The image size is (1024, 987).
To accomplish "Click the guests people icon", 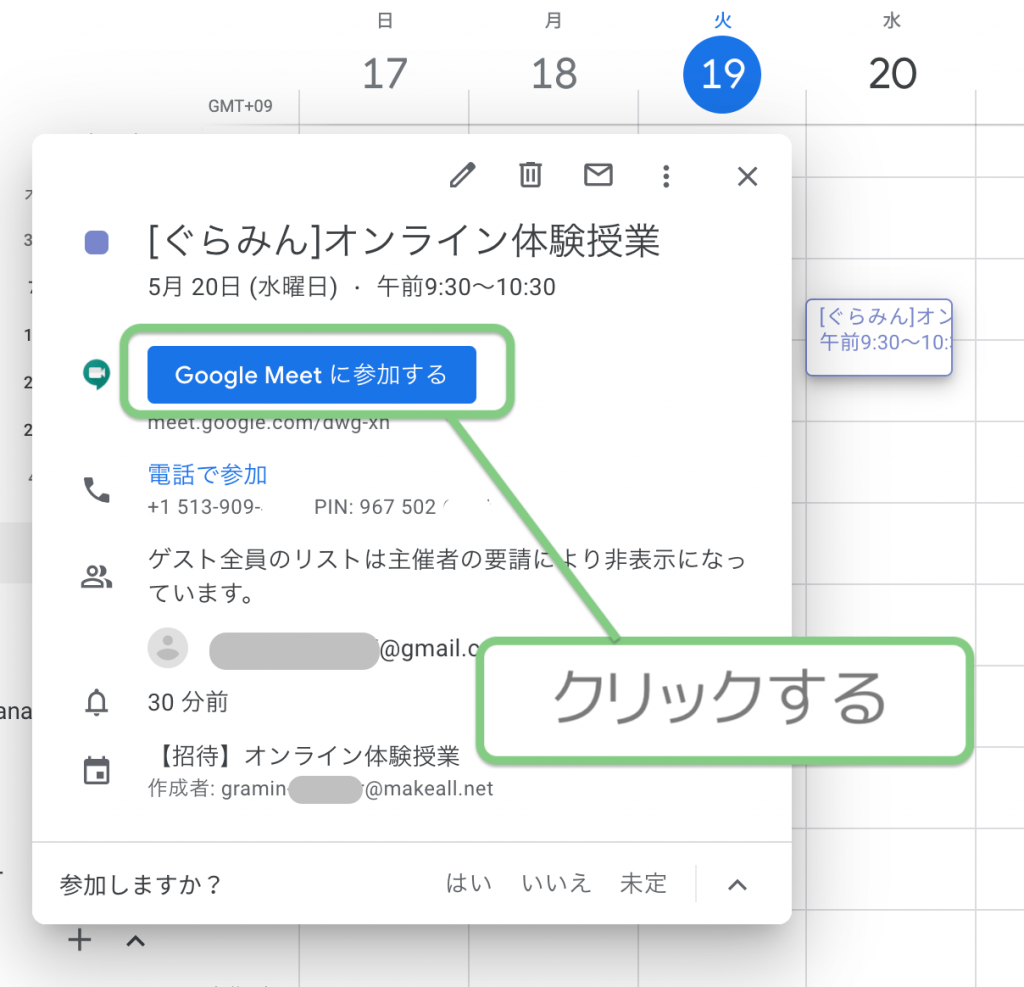I will [x=97, y=576].
